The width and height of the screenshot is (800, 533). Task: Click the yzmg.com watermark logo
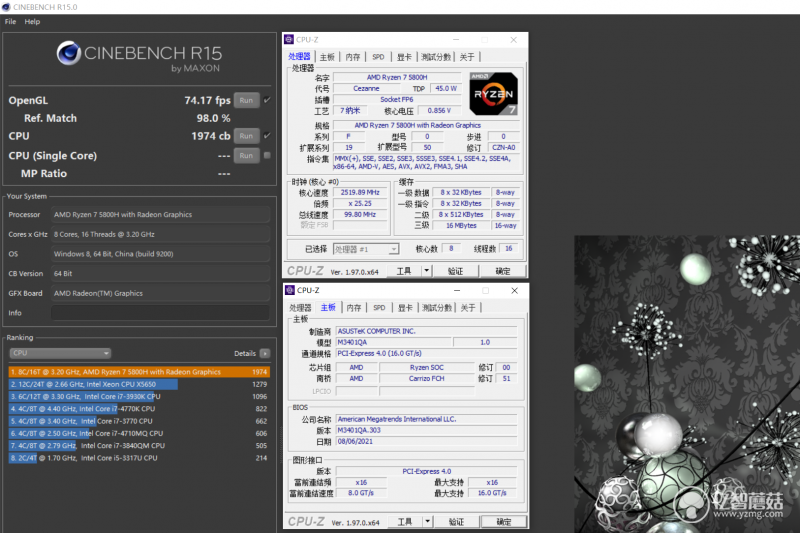(x=730, y=500)
